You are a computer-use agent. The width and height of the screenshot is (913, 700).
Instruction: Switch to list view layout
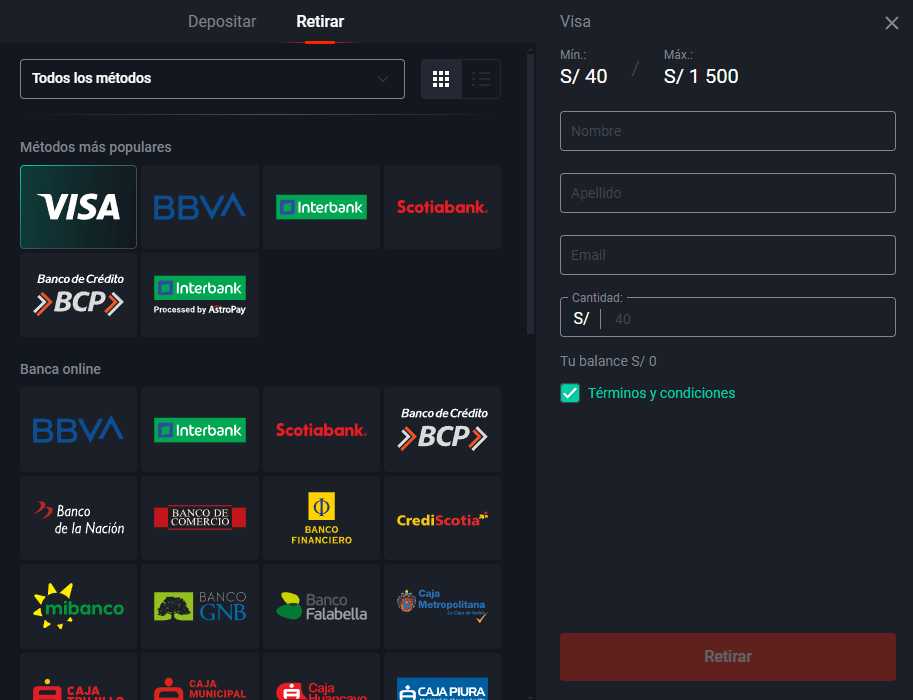click(481, 79)
